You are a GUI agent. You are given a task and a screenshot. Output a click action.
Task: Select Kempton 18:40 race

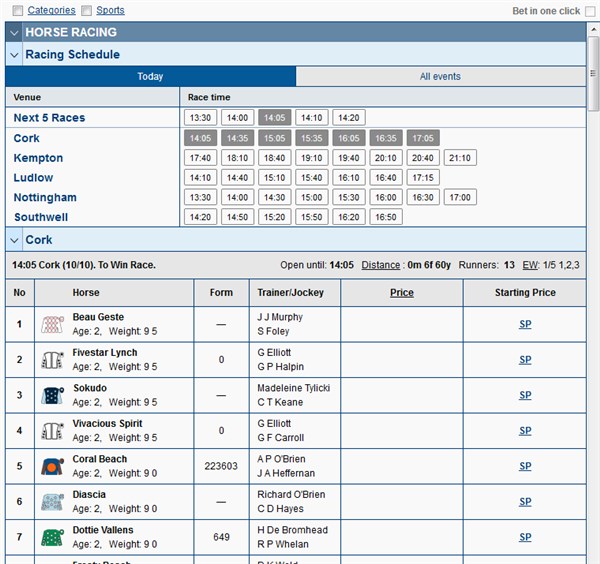275,158
